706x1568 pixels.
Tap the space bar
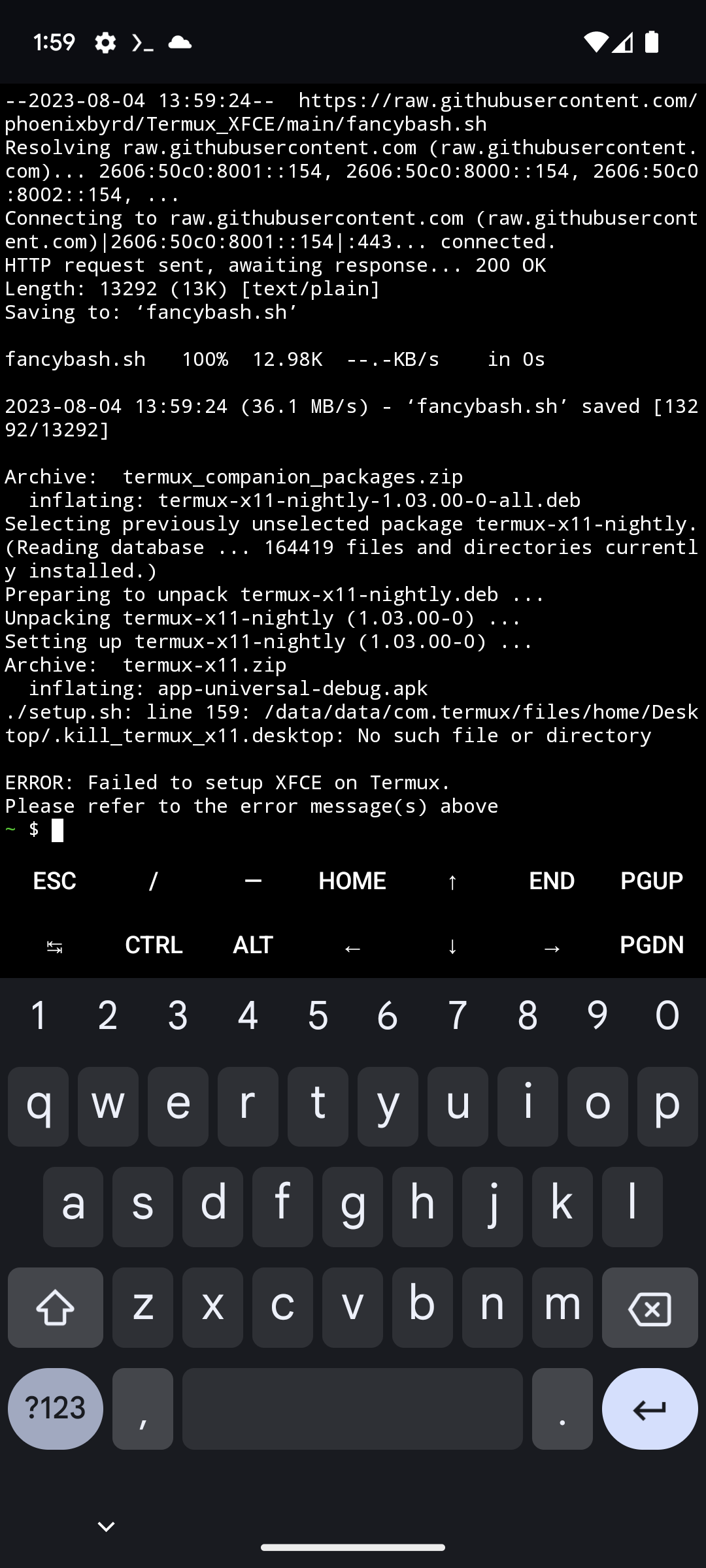click(352, 1409)
